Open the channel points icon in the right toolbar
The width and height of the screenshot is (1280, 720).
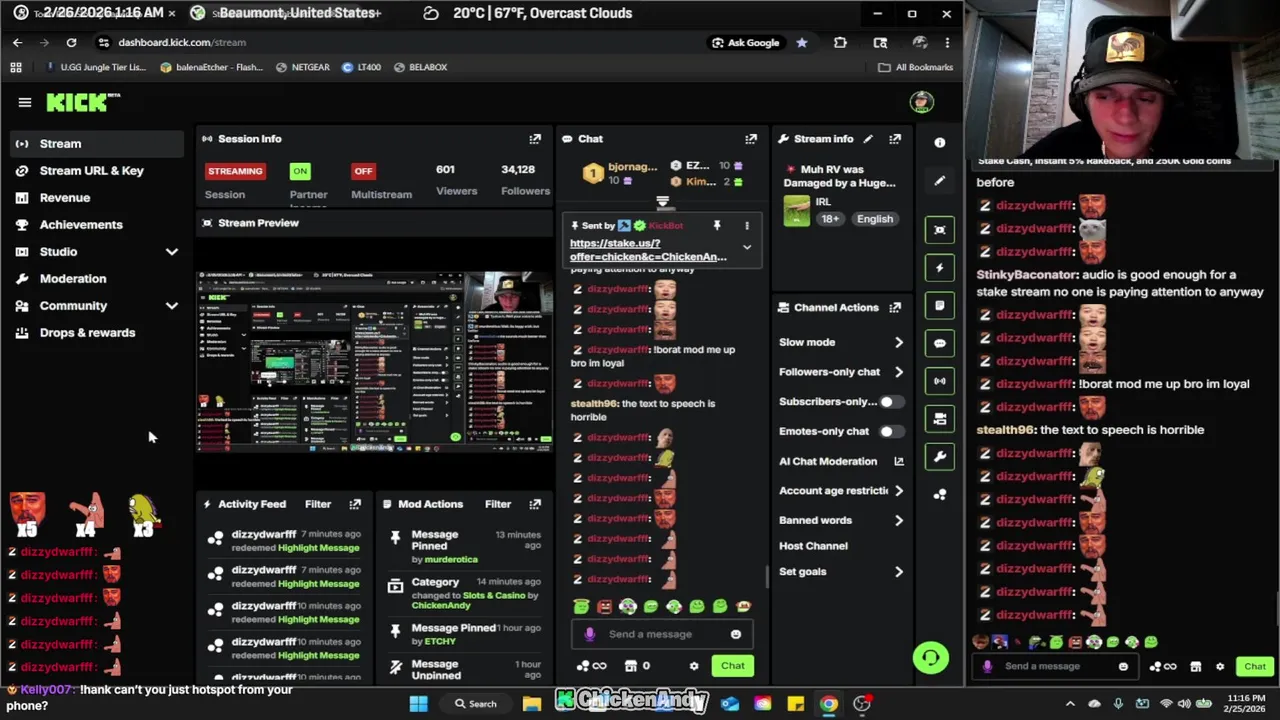point(940,494)
